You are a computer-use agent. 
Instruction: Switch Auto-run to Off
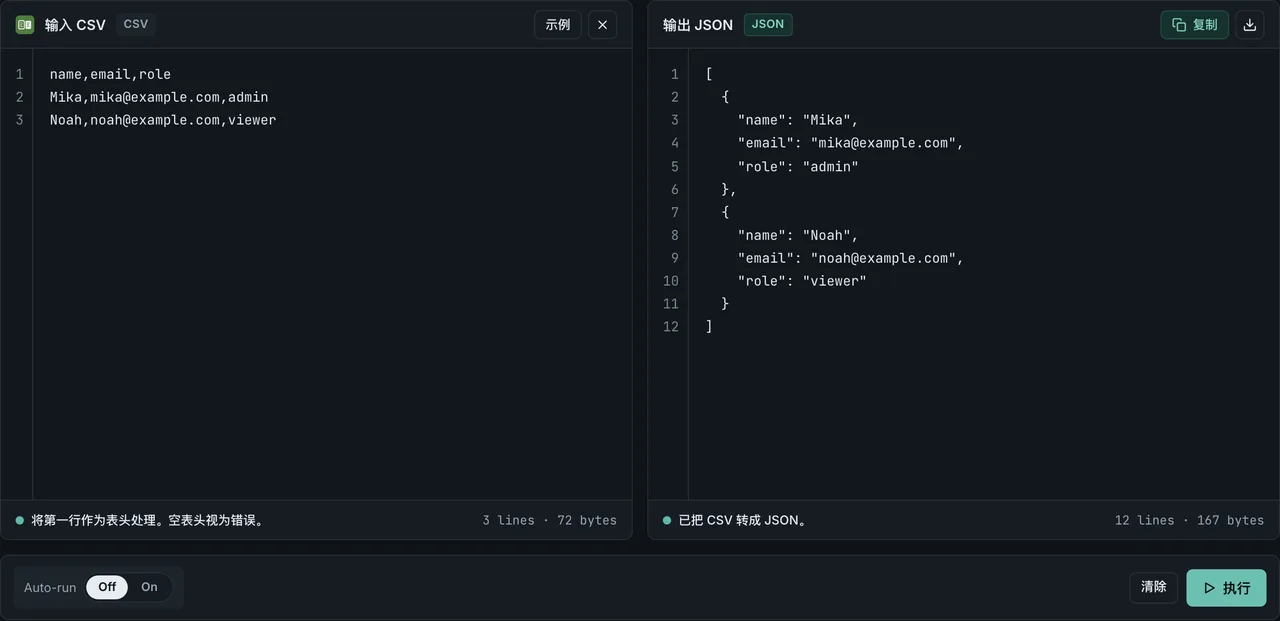coord(107,587)
